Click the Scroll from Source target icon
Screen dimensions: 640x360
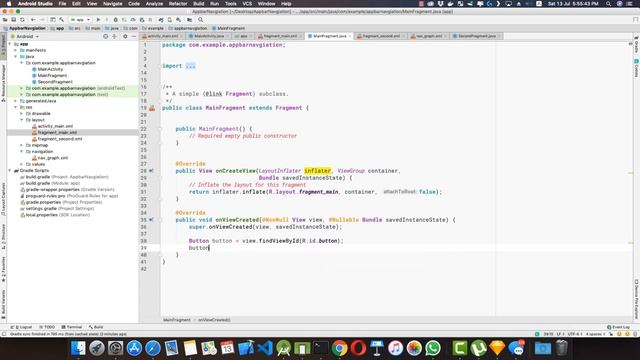105,36
